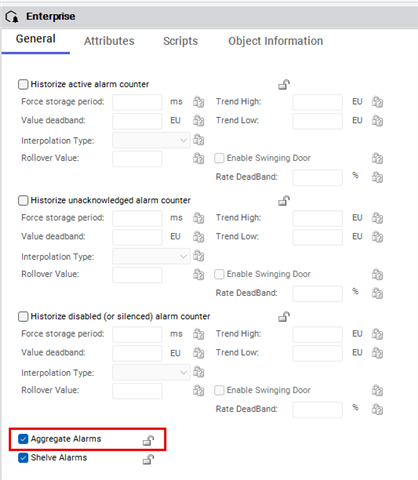
Task: Click the first Rate DeadBand input field
Action: pyautogui.click(x=318, y=178)
